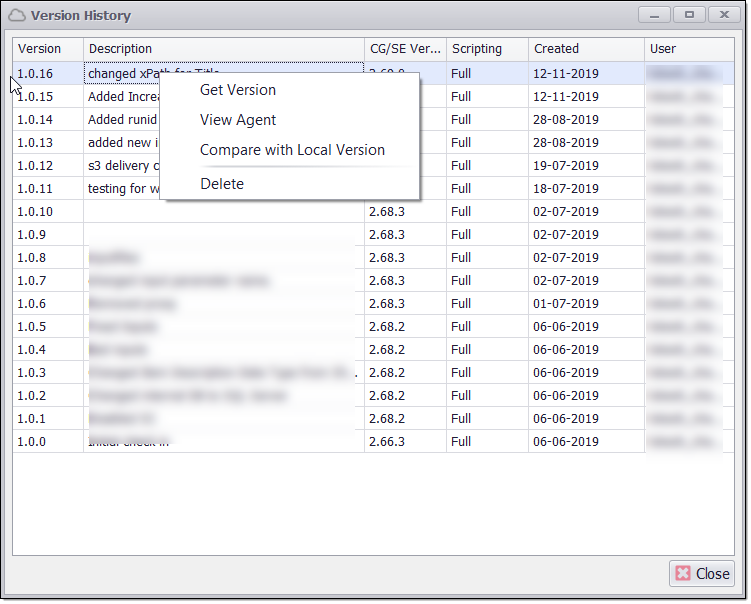Select the version 1.0.15 row
The image size is (751, 604).
tap(36, 97)
